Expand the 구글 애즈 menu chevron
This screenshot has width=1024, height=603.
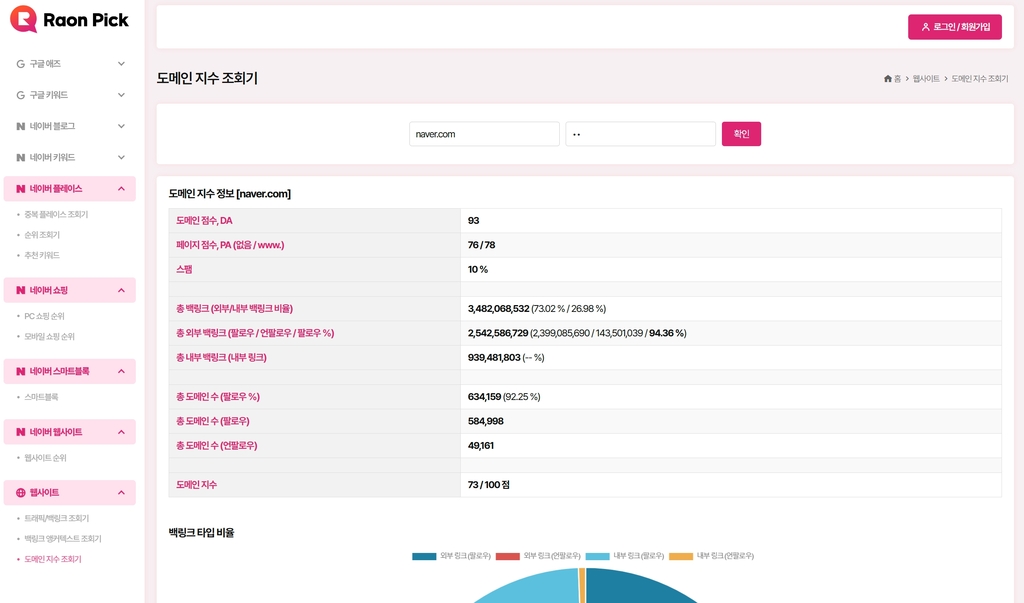click(x=121, y=64)
